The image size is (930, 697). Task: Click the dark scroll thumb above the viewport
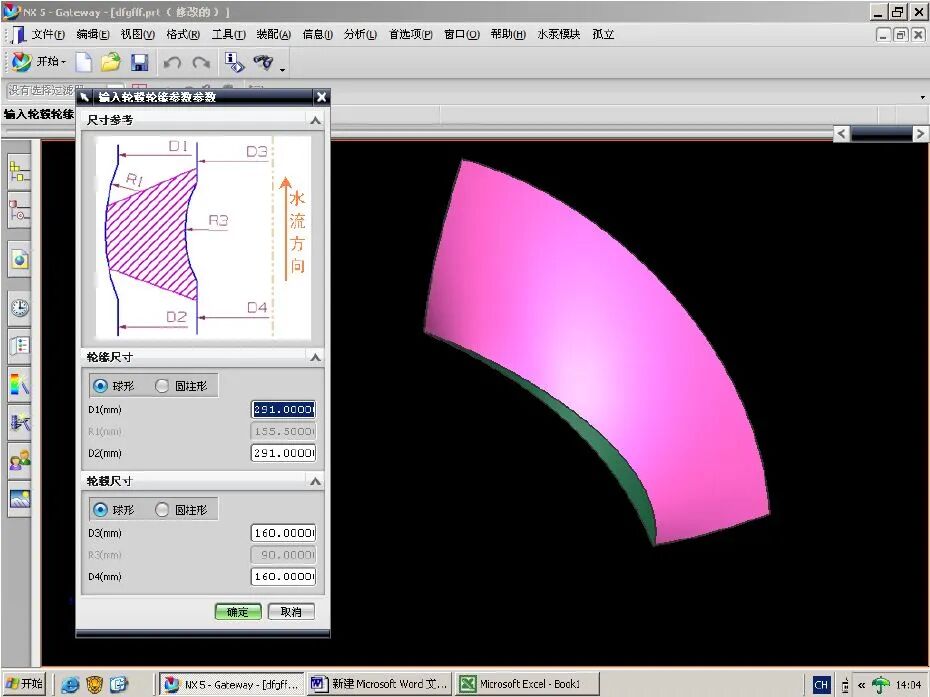click(881, 134)
